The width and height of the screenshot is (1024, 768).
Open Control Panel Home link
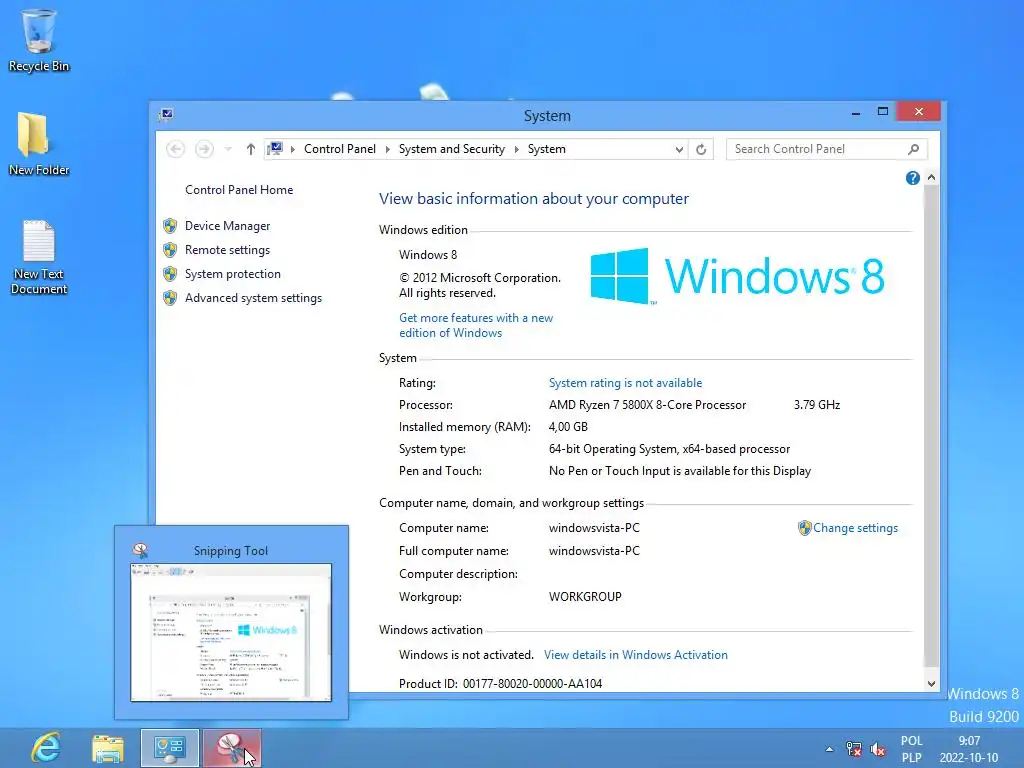[239, 190]
